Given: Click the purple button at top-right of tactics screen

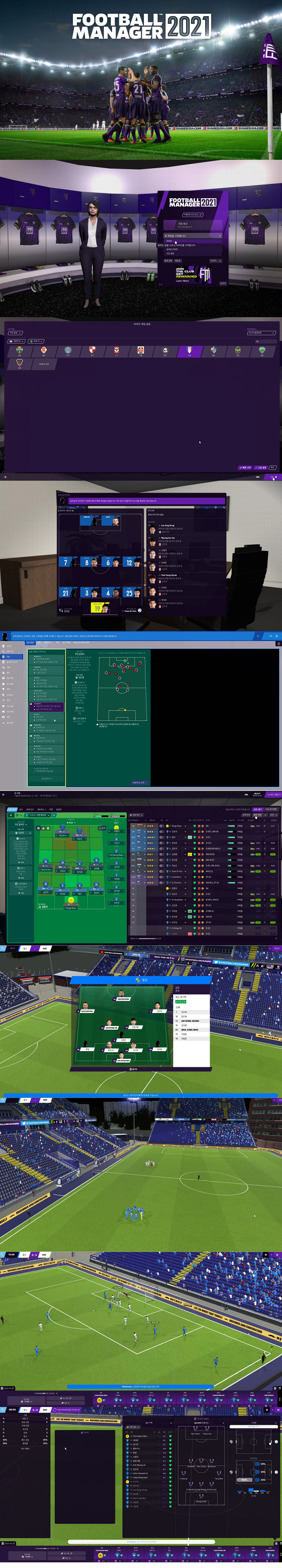Looking at the screenshot, I should 274,794.
